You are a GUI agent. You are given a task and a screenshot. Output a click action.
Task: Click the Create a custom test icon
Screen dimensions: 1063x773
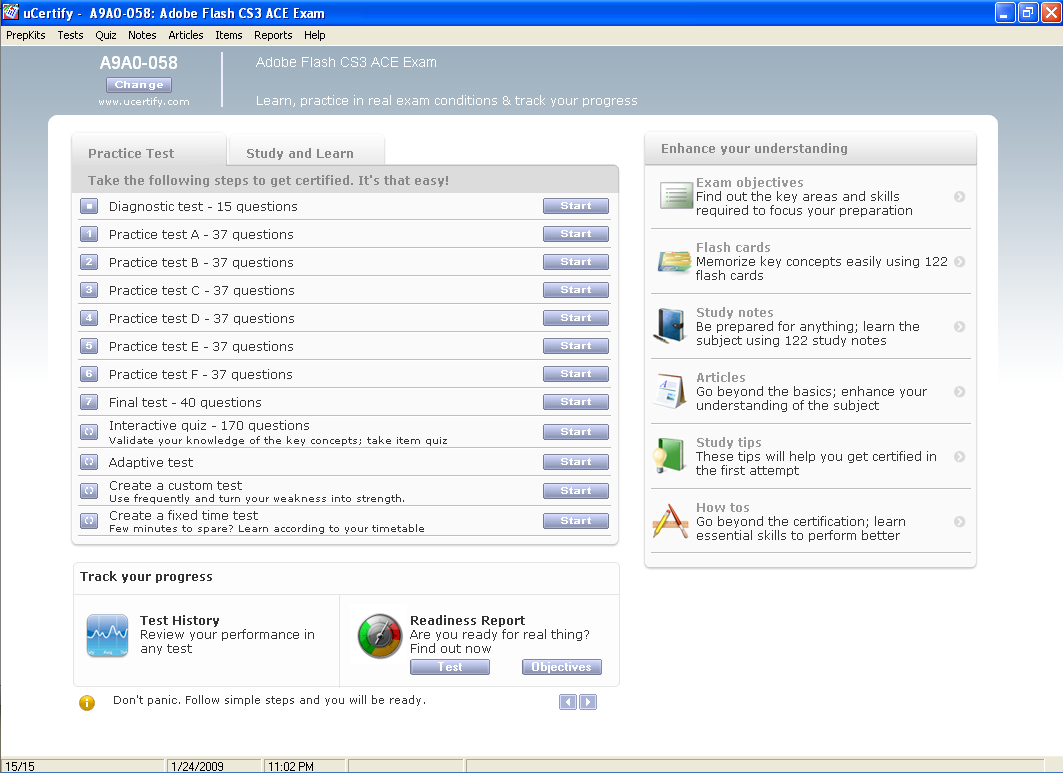(x=89, y=491)
